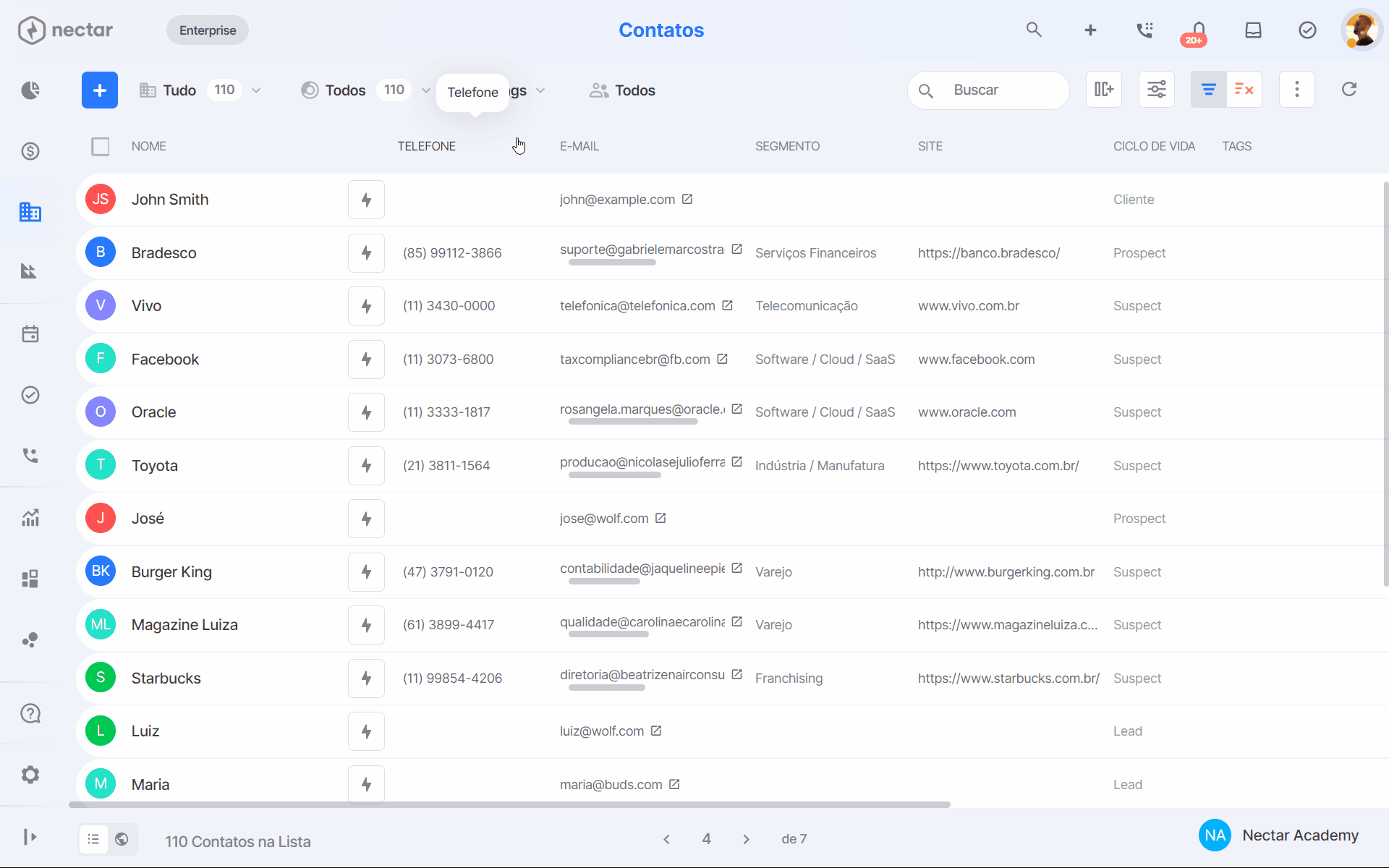Open the filter sliders settings icon
This screenshot has height=868, width=1389.
(1157, 90)
